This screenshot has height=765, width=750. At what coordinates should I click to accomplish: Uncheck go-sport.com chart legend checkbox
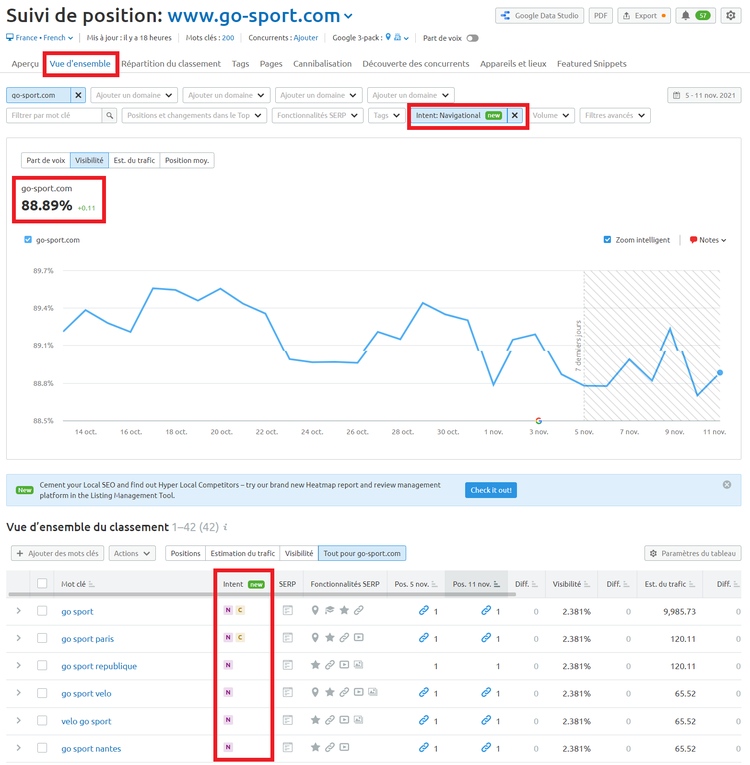28,240
